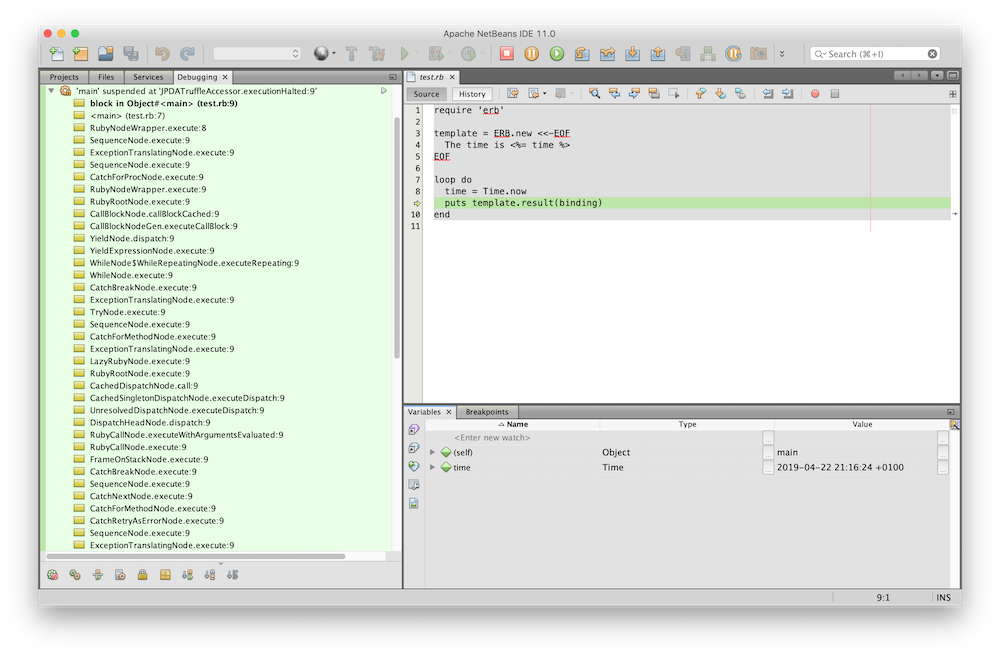Image resolution: width=1000 pixels, height=656 pixels.
Task: Open the History view of test.rb
Action: (x=472, y=94)
